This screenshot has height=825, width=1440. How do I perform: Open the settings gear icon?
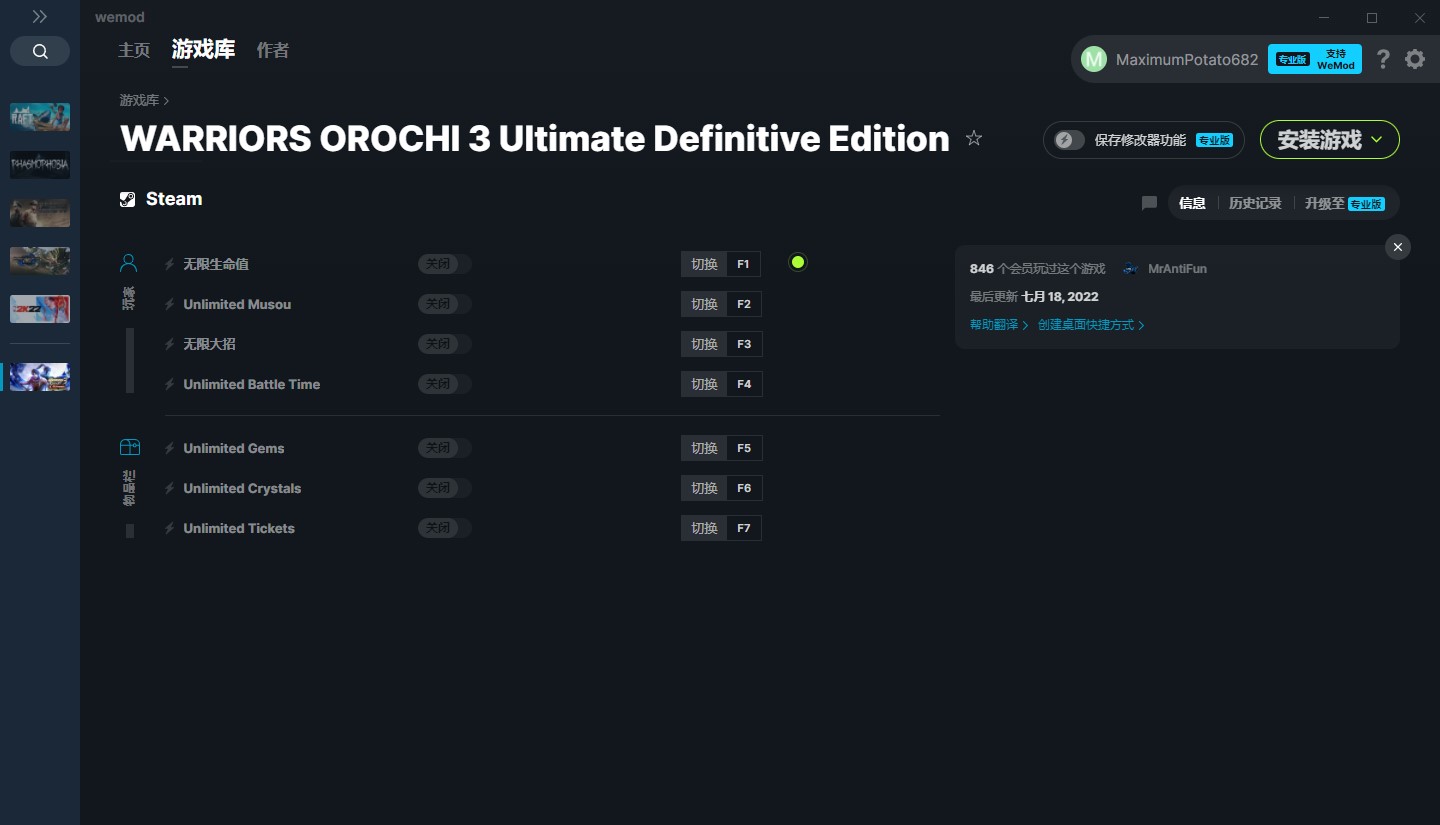tap(1415, 59)
